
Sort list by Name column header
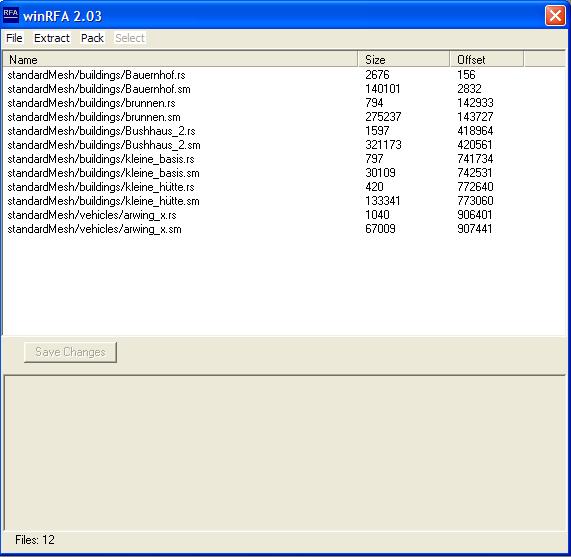pyautogui.click(x=180, y=59)
